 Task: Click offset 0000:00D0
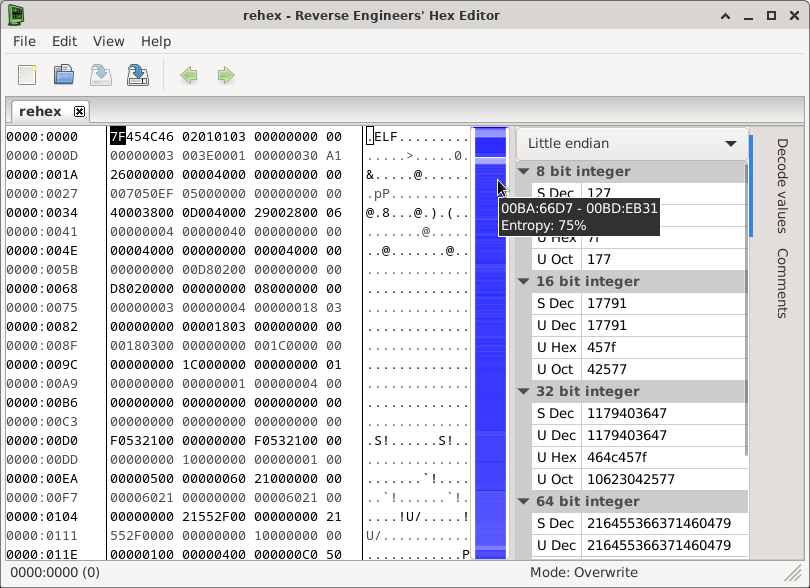pyautogui.click(x=42, y=441)
